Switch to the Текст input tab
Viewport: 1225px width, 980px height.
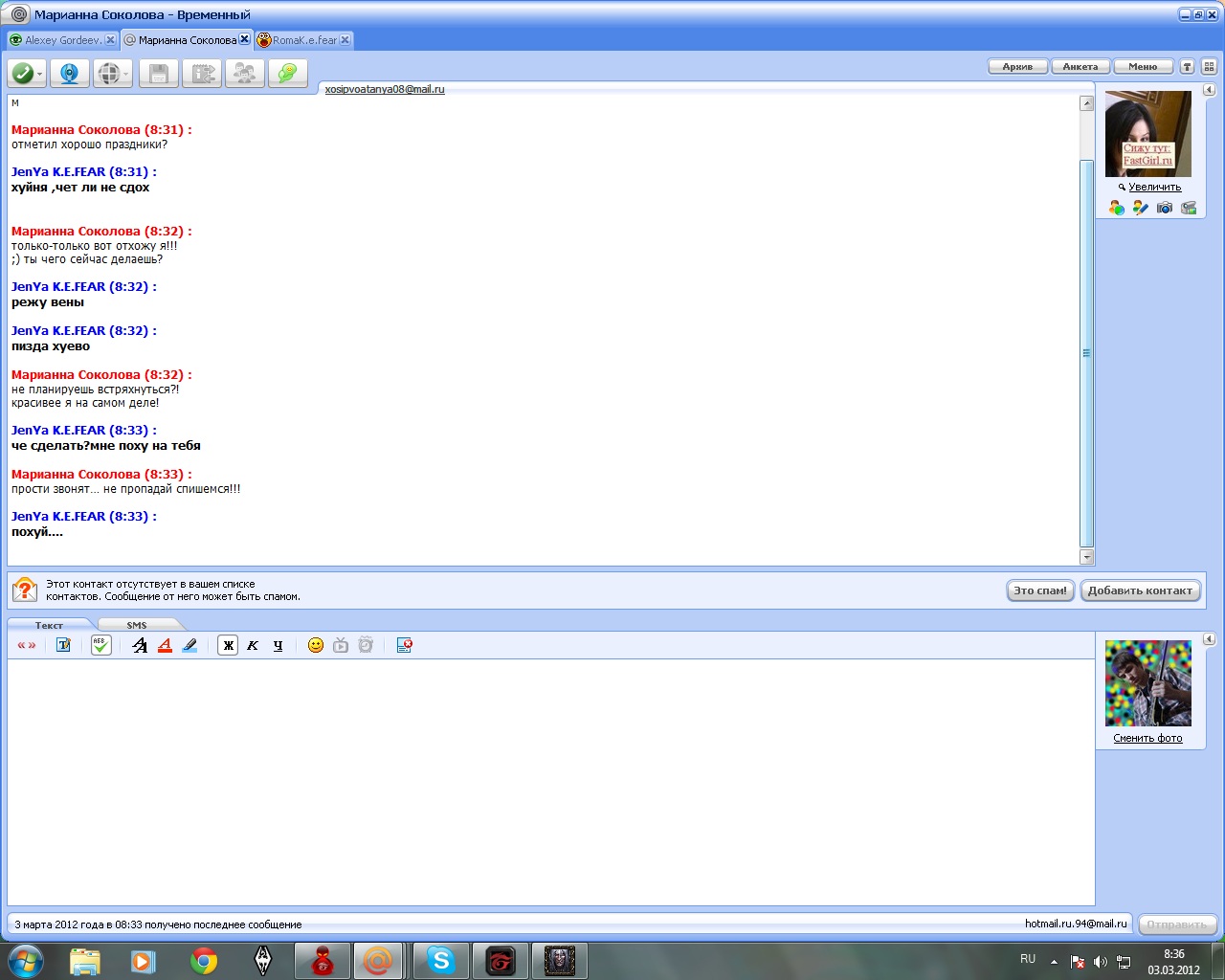(x=49, y=625)
